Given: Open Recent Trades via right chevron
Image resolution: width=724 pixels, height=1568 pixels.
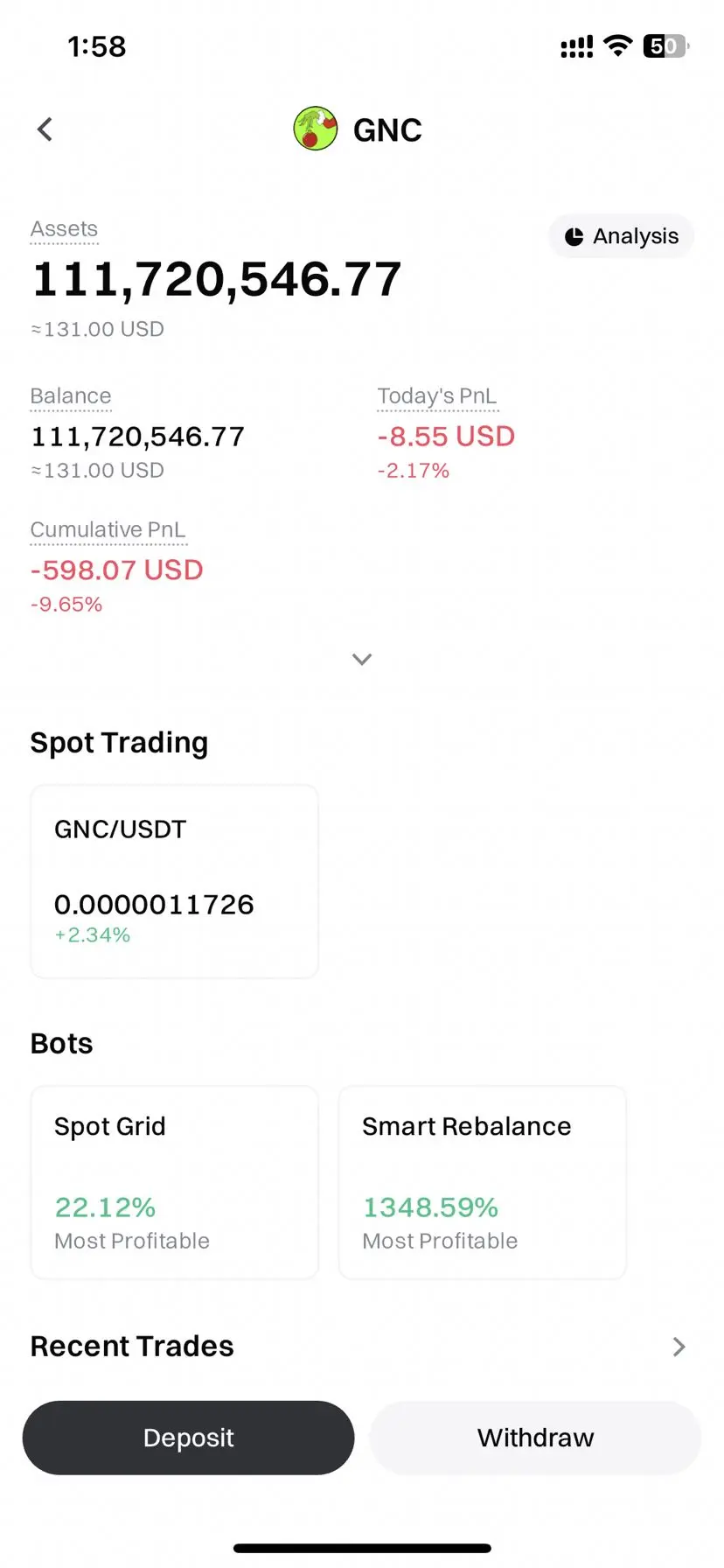Looking at the screenshot, I should click(679, 1347).
